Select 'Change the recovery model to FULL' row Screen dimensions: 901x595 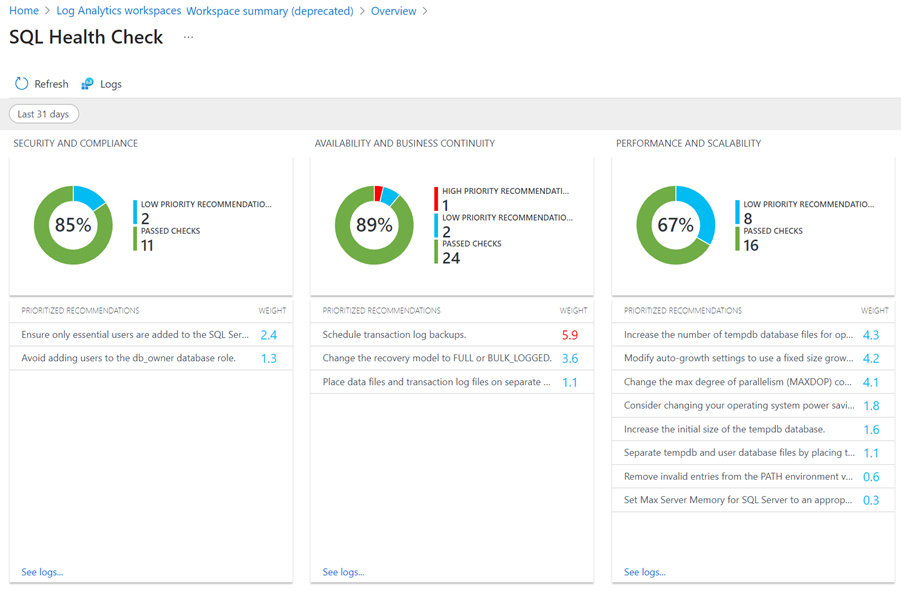(437, 358)
